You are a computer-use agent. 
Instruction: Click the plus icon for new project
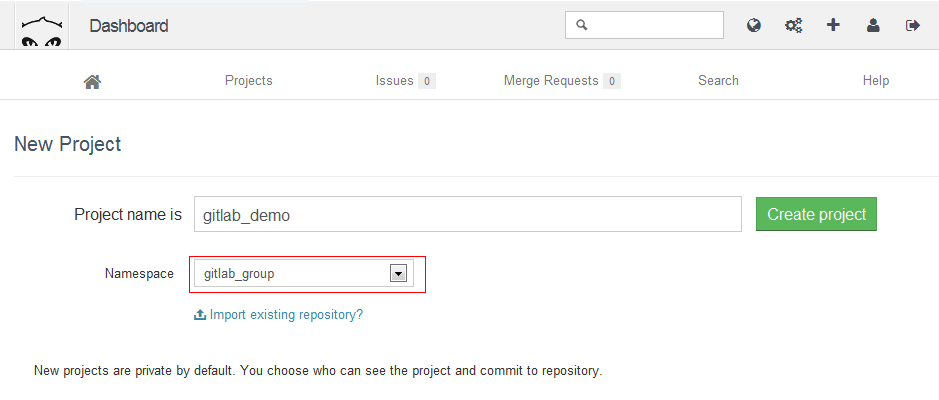[x=833, y=25]
